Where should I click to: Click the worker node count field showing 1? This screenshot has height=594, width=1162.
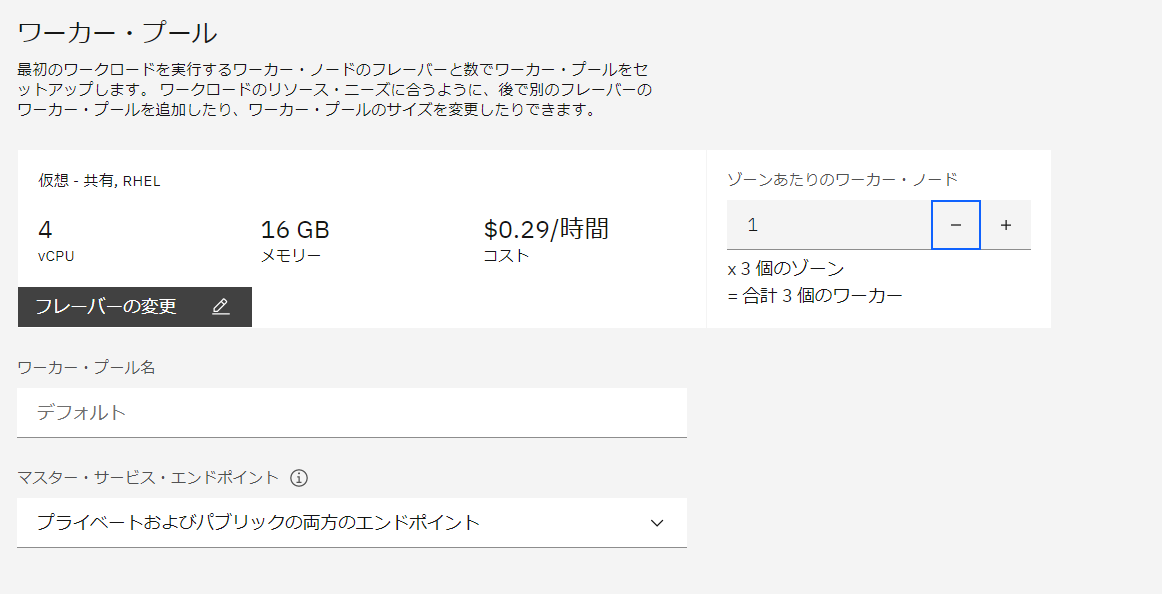[x=830, y=224]
